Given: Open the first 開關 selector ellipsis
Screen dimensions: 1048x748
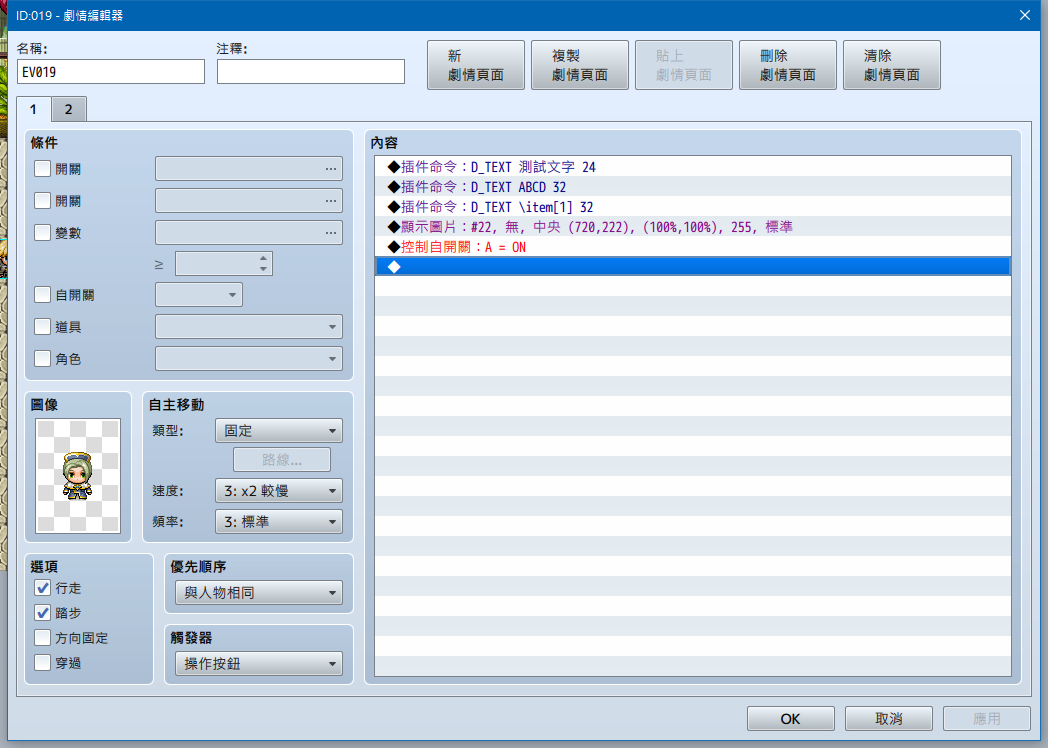Looking at the screenshot, I should click(x=331, y=168).
